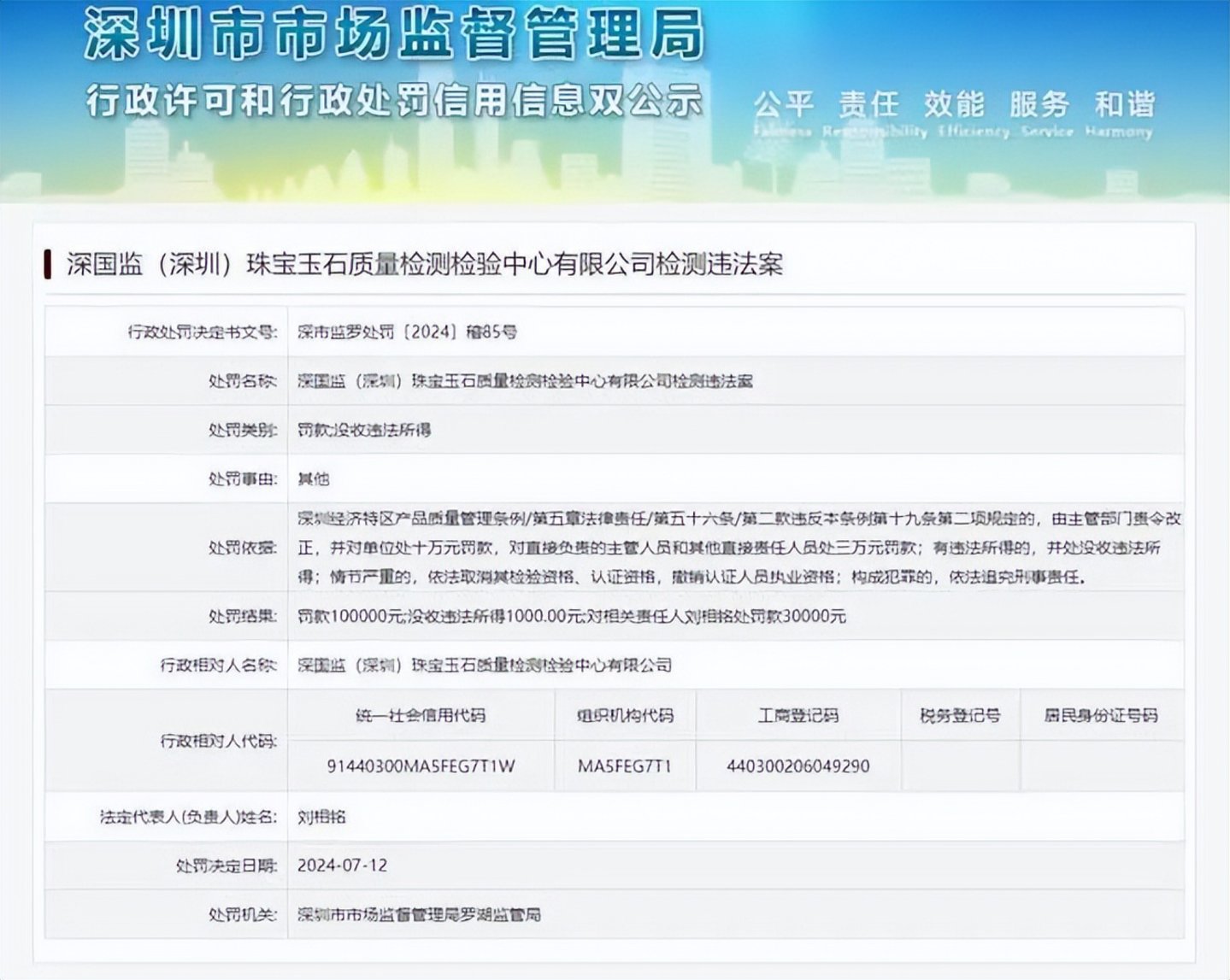
Task: Click the 处罚依据 legal basis paragraph
Action: coord(739,547)
